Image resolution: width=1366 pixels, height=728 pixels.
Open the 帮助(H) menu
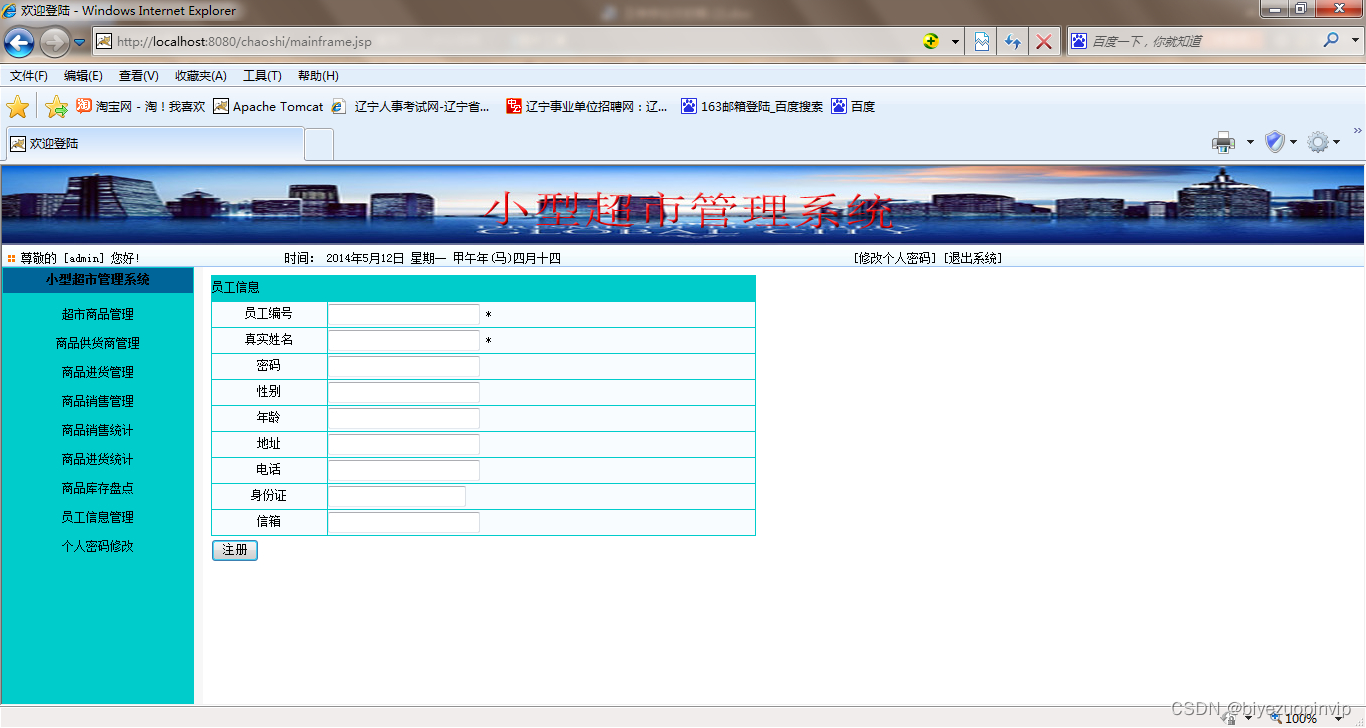click(x=319, y=76)
